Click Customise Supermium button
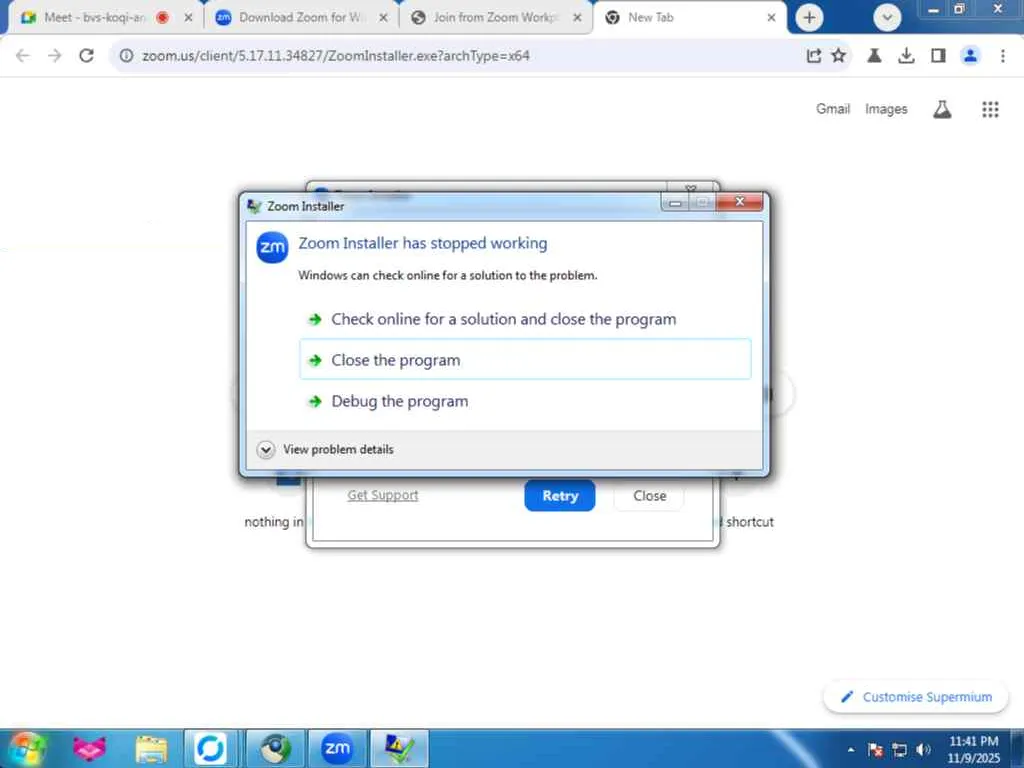Viewport: 1024px width, 768px height. point(916,697)
